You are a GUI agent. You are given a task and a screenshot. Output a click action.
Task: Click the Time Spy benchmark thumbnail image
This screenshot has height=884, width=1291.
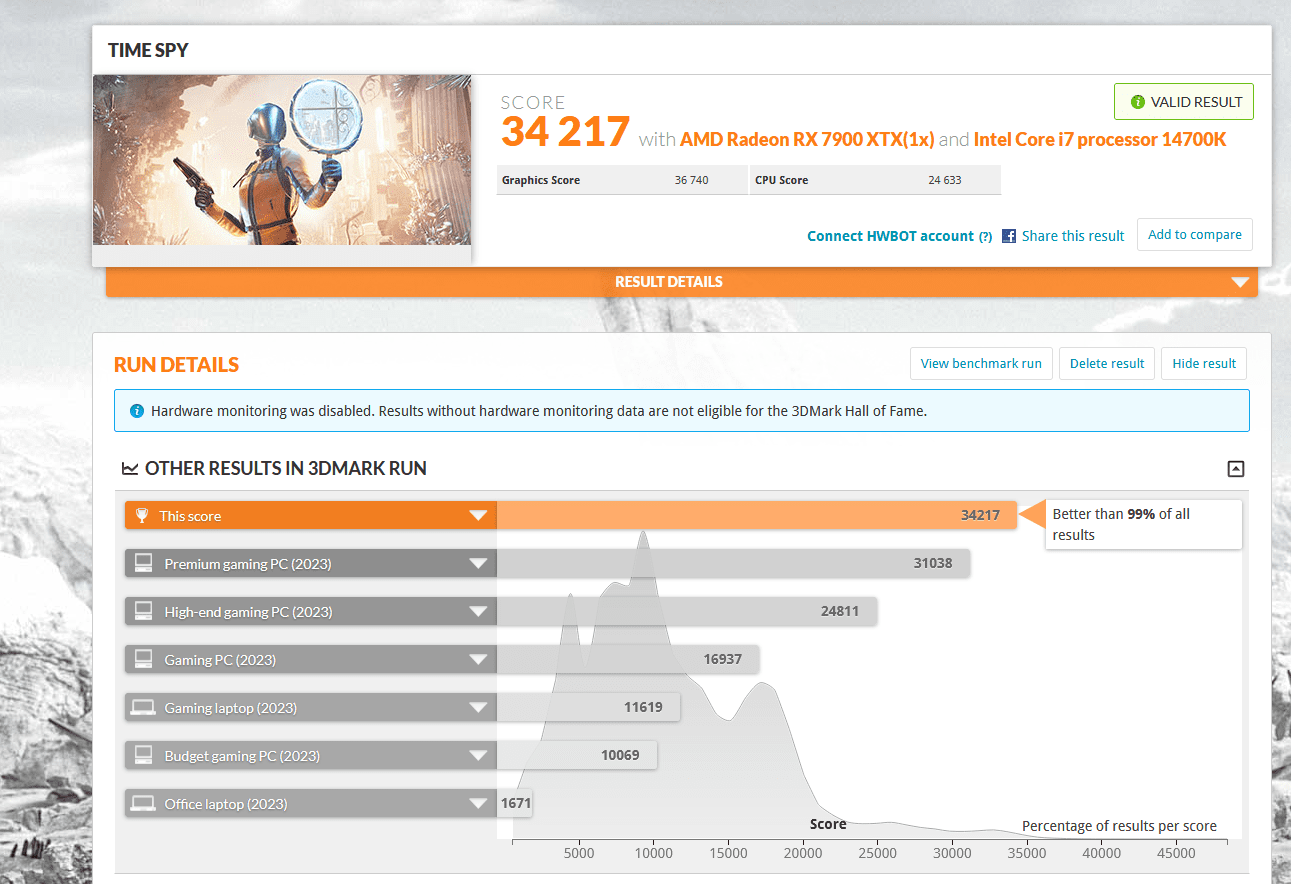(x=282, y=160)
